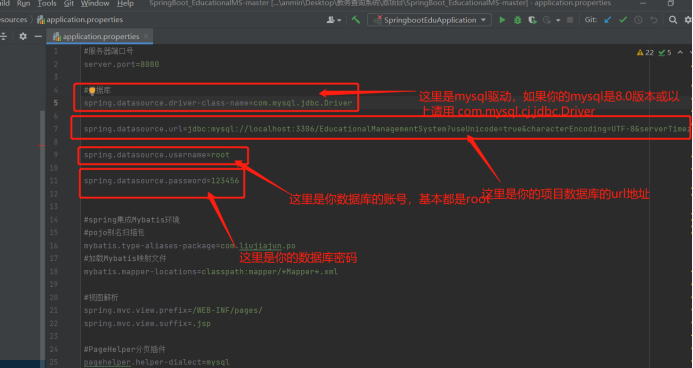Click line number 13 in the gutter
Image resolution: width=693 pixels, height=368 pixels.
[53, 206]
